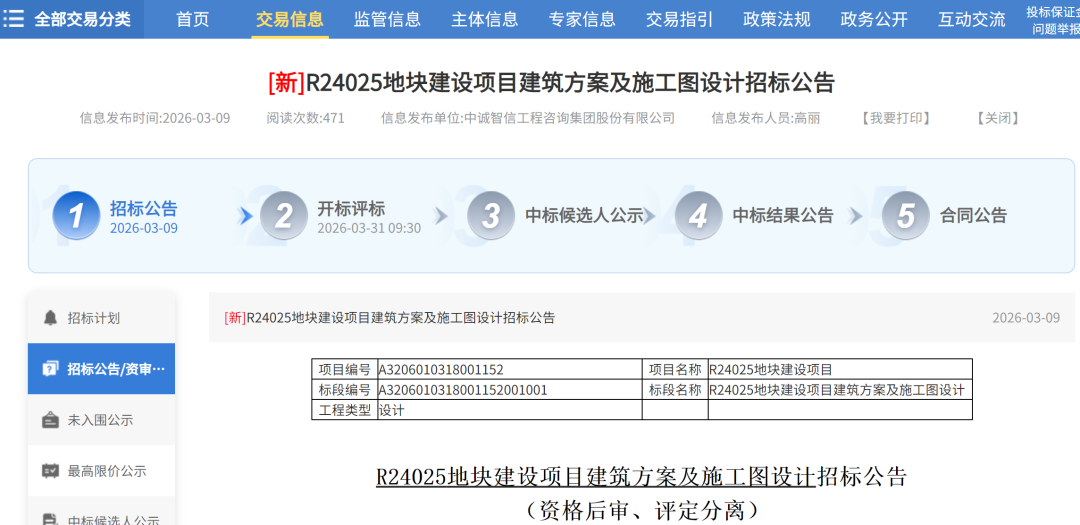The image size is (1080, 525).
Task: Select 中标候选人公示 in the sidebar
Action: pos(101,512)
